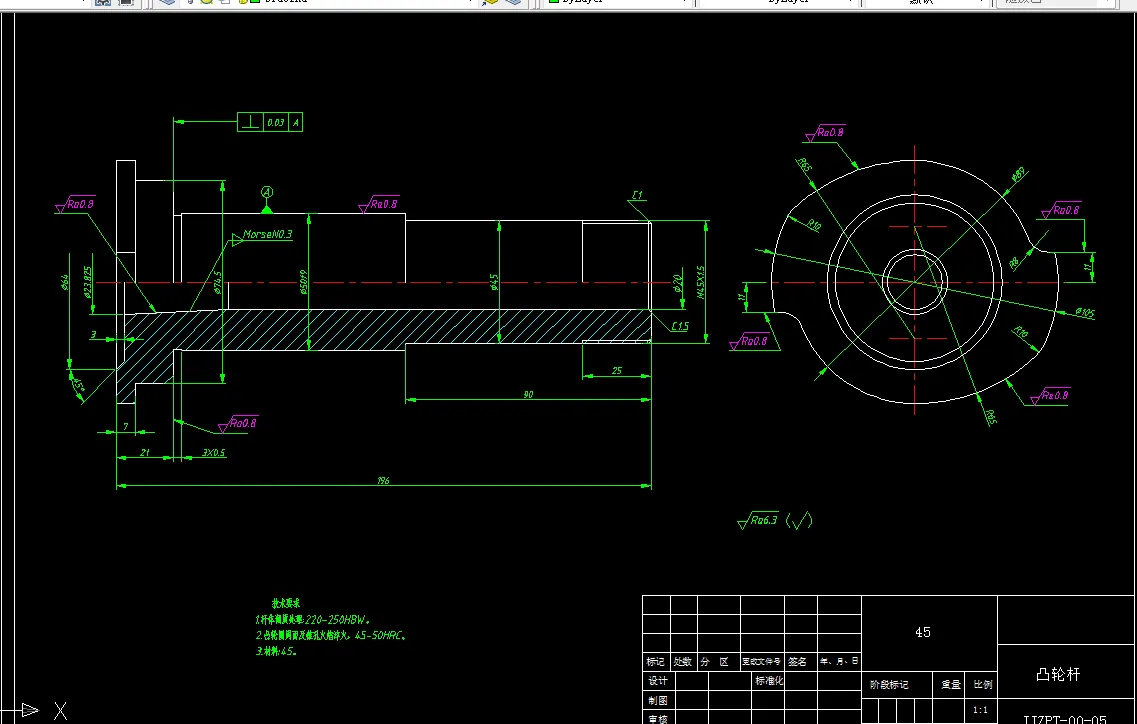Select the Ø89 diameter on cam view
The height and width of the screenshot is (724, 1137).
click(x=1018, y=175)
